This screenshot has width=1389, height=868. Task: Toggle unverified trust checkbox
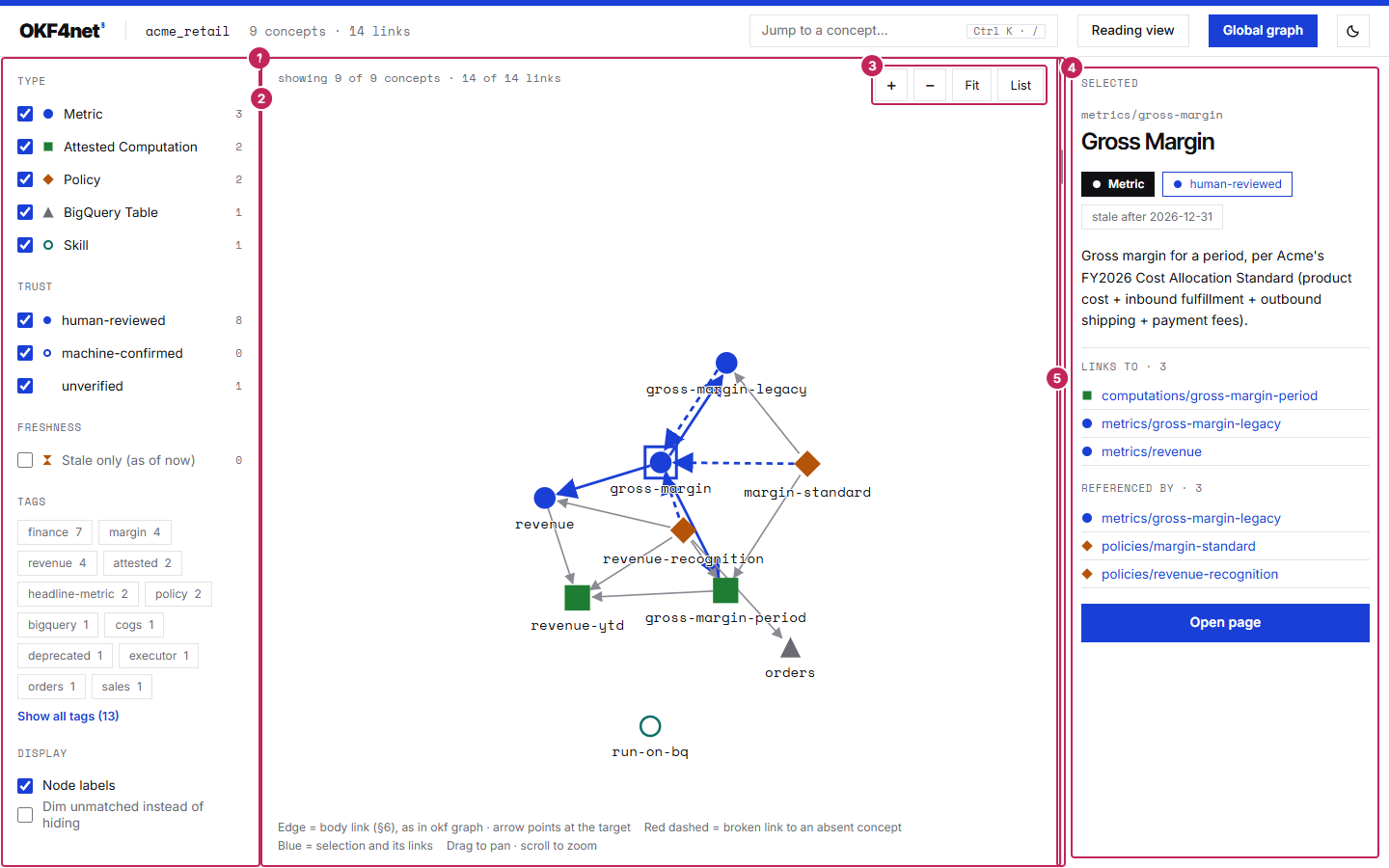tap(25, 386)
